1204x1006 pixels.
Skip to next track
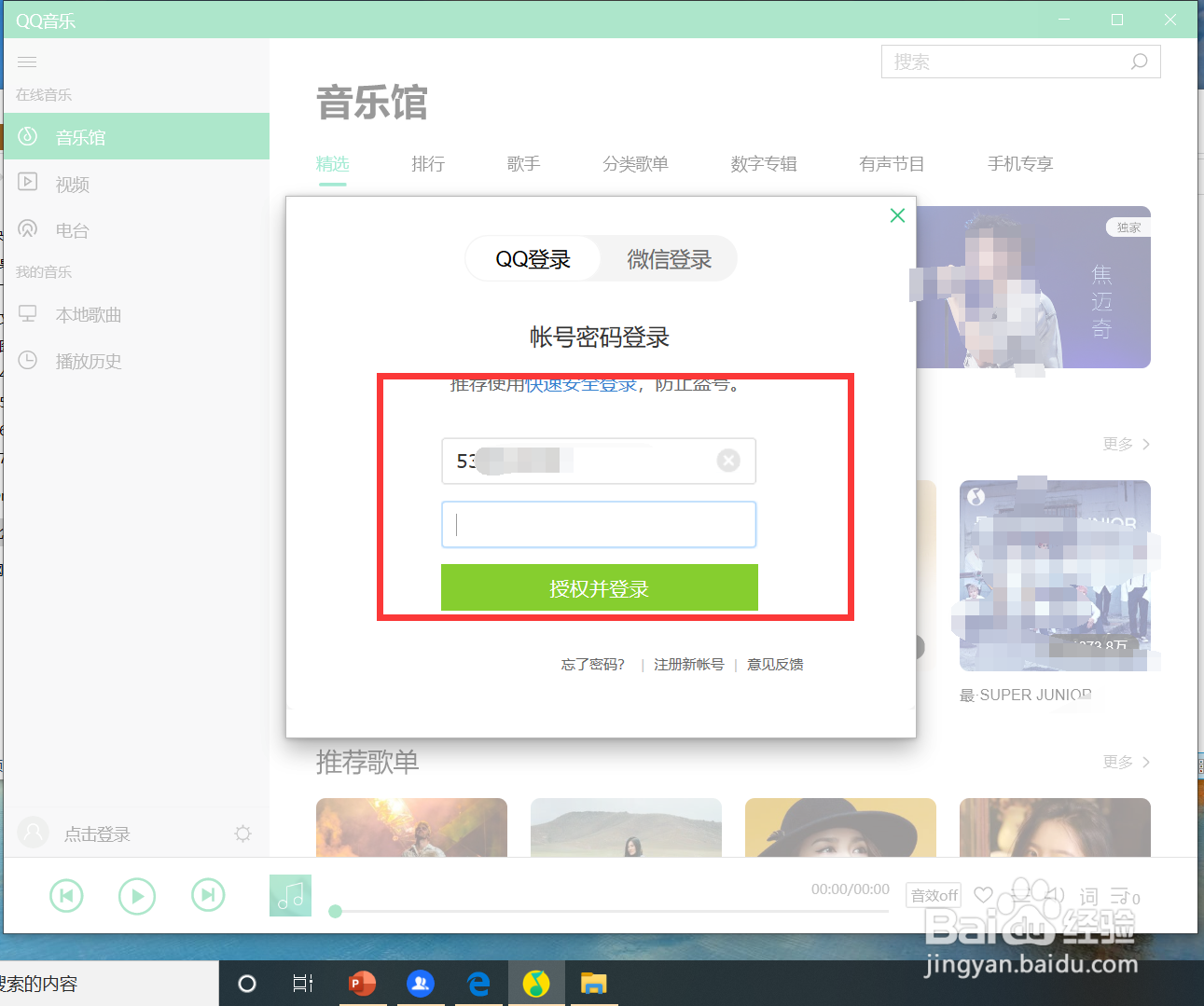click(208, 896)
